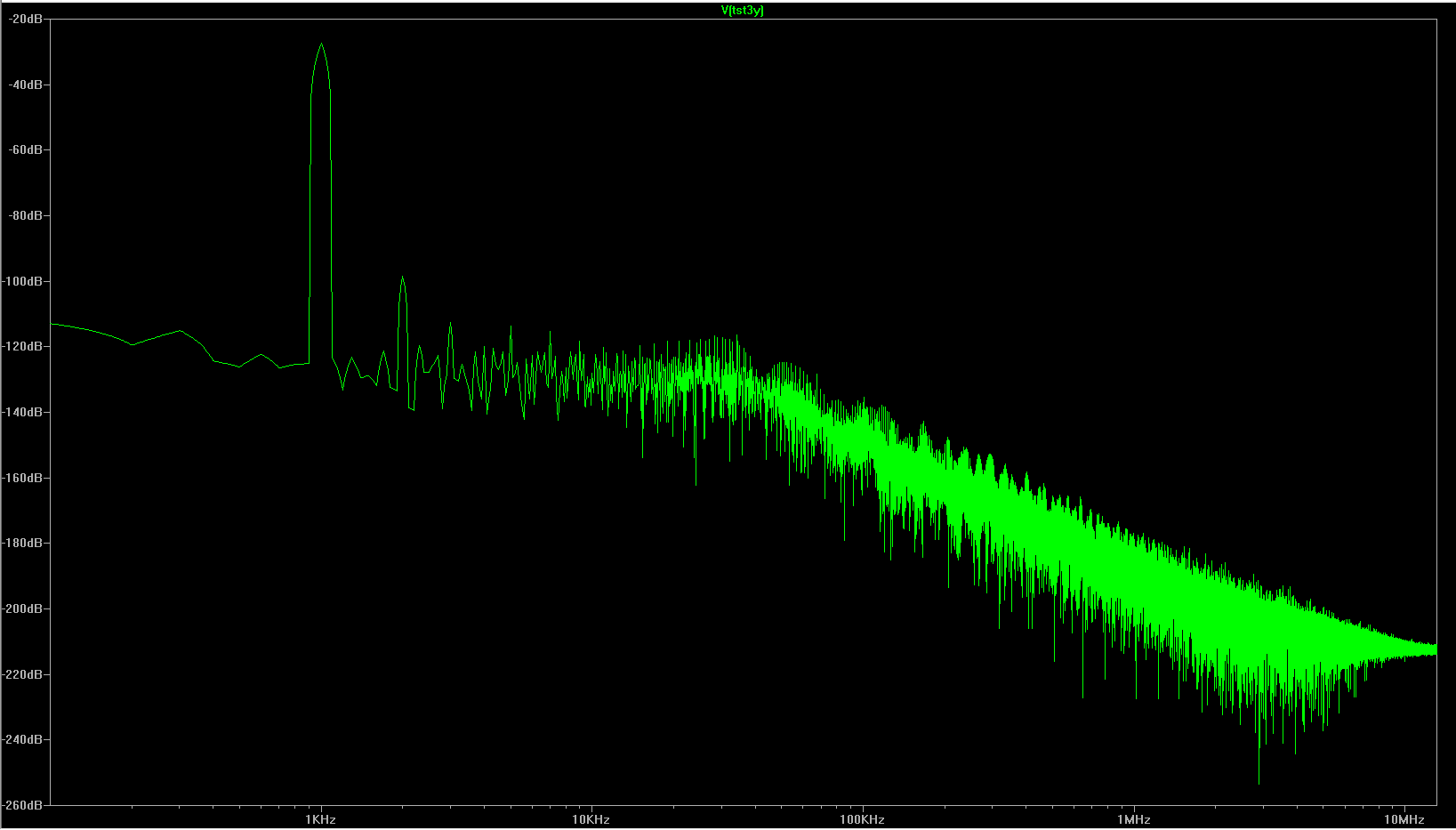Click the 100KHz frequency axis label

pos(863,819)
